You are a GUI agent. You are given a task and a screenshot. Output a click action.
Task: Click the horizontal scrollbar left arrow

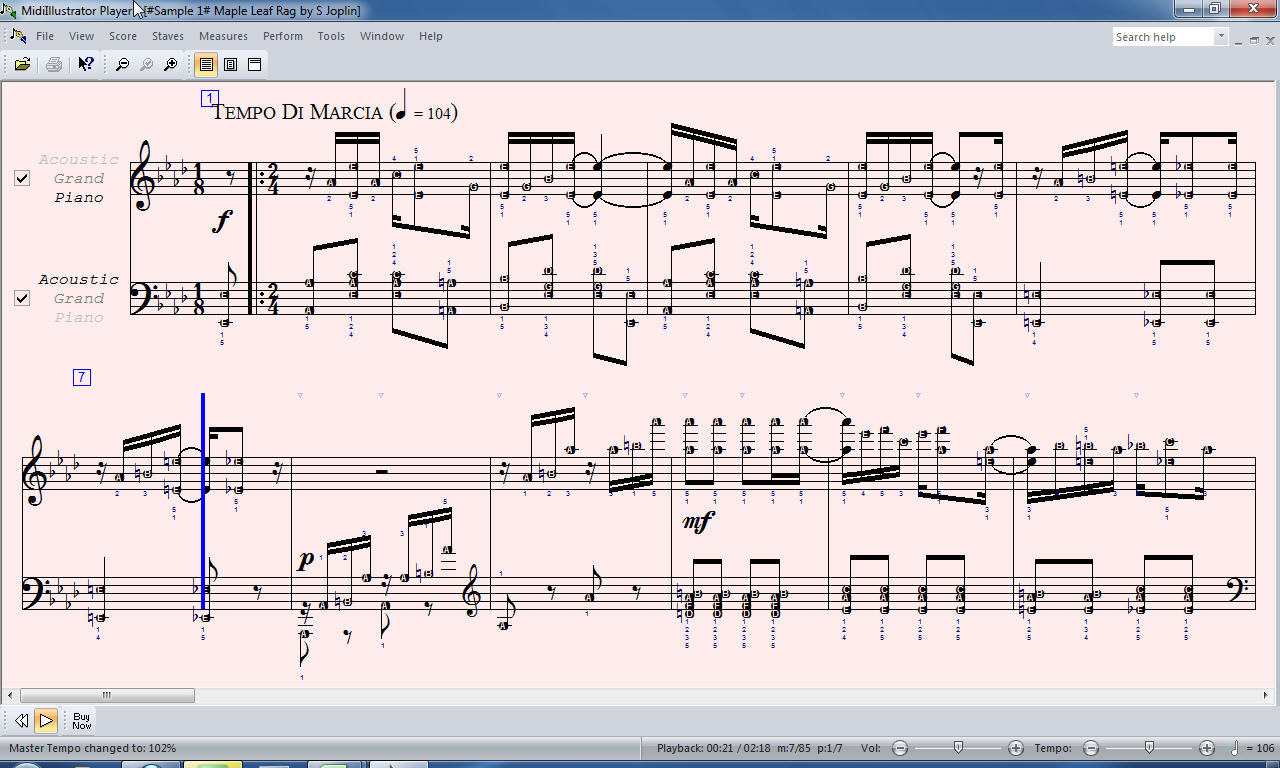coord(11,695)
